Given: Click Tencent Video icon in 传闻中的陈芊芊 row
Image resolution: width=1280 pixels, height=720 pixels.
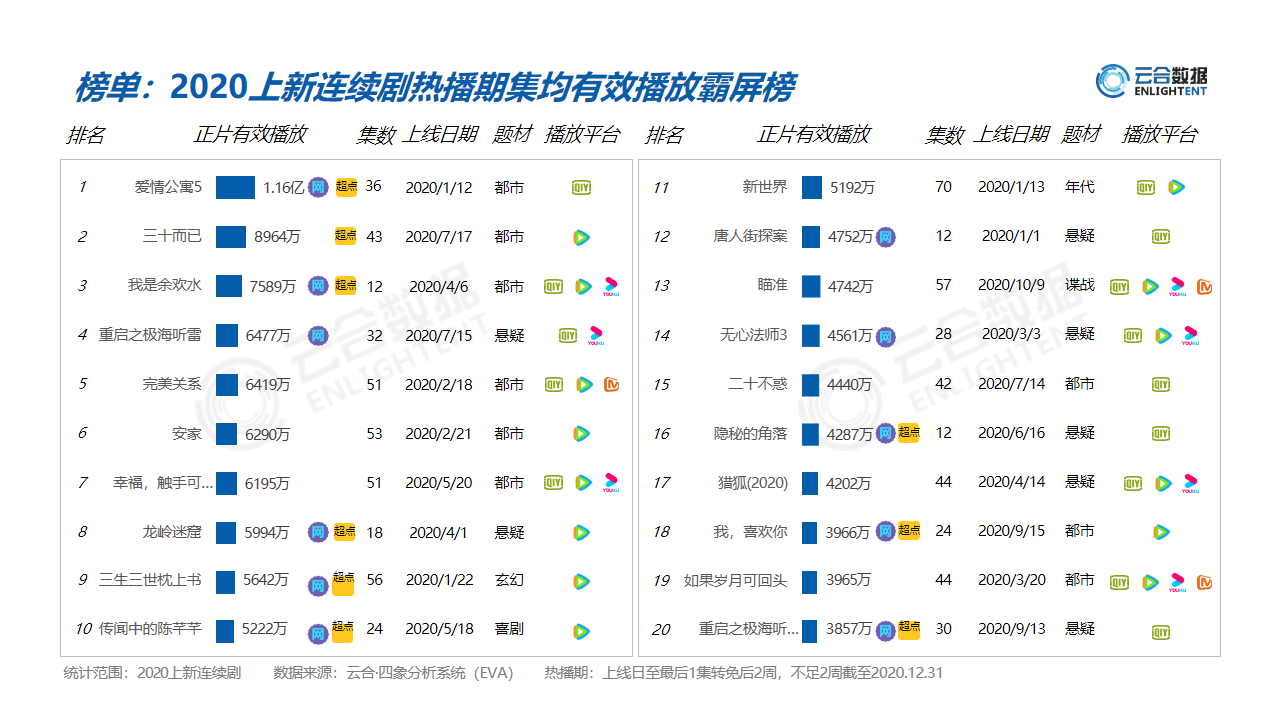Looking at the screenshot, I should pos(581,631).
